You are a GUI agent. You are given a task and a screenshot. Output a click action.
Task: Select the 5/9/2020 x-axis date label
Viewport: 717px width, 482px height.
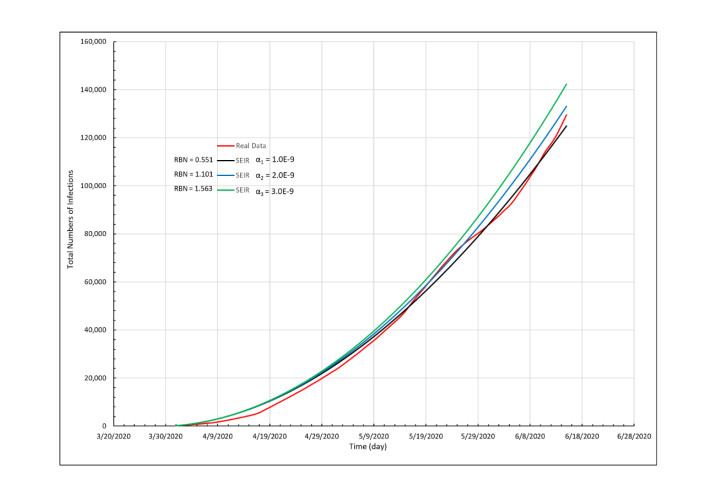(x=373, y=436)
